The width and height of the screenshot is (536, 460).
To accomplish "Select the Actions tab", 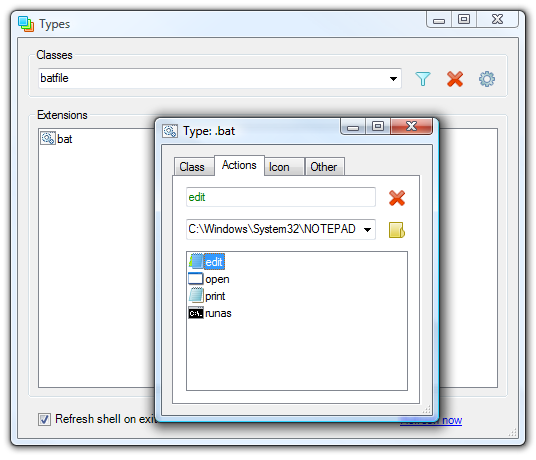I will [x=239, y=165].
